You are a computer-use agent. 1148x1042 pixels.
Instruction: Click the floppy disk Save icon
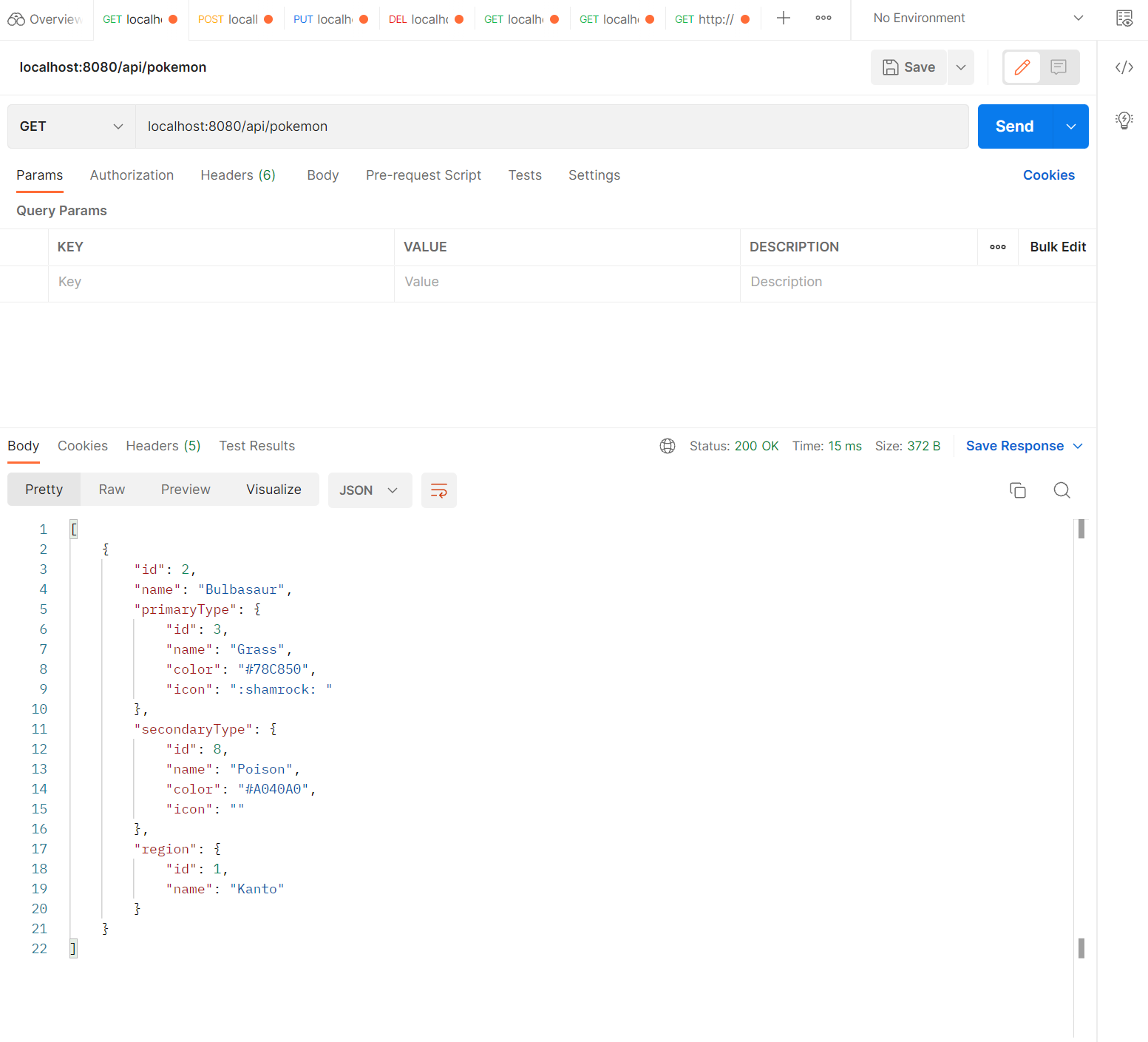click(x=891, y=67)
